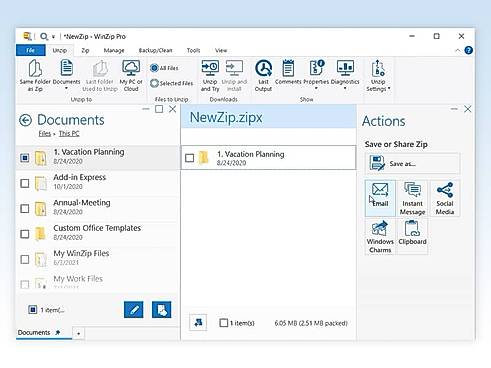
Task: Check the Annual-Meeting folder checkbox
Action: [25, 209]
